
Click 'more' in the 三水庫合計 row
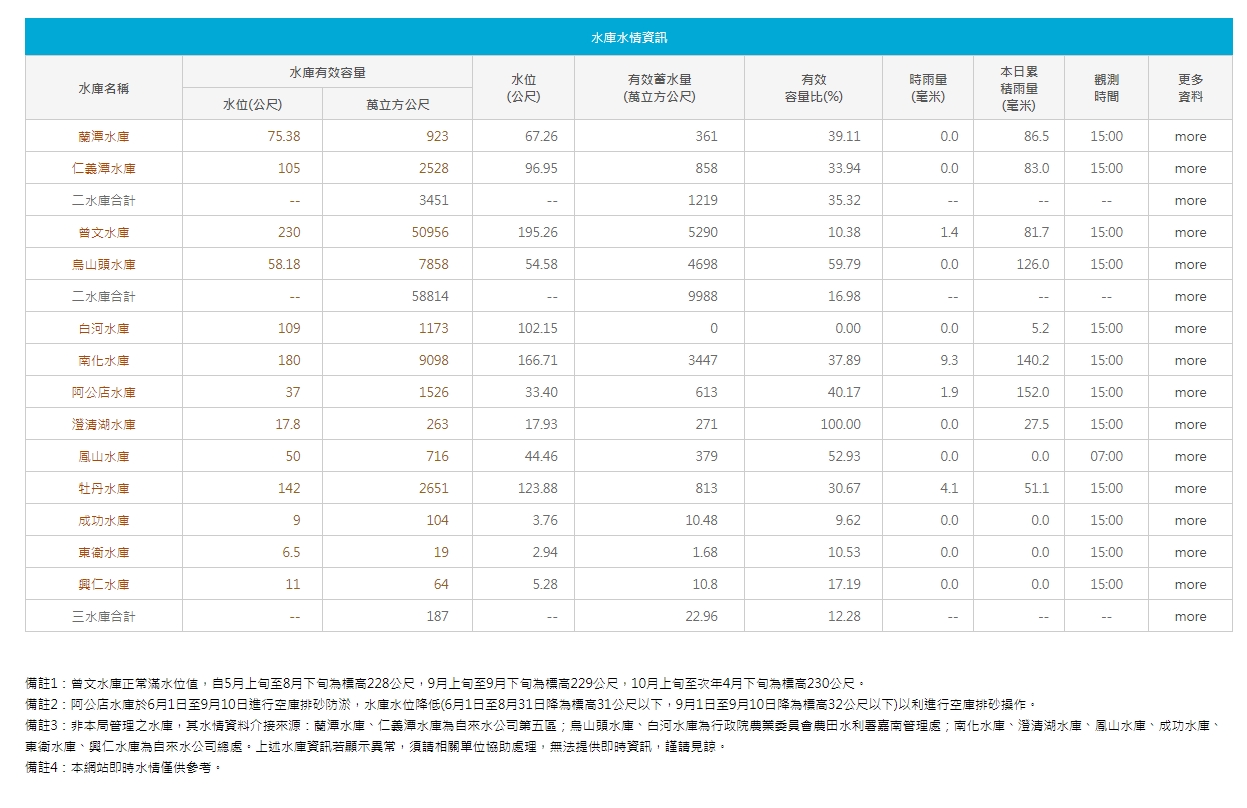coord(1190,617)
